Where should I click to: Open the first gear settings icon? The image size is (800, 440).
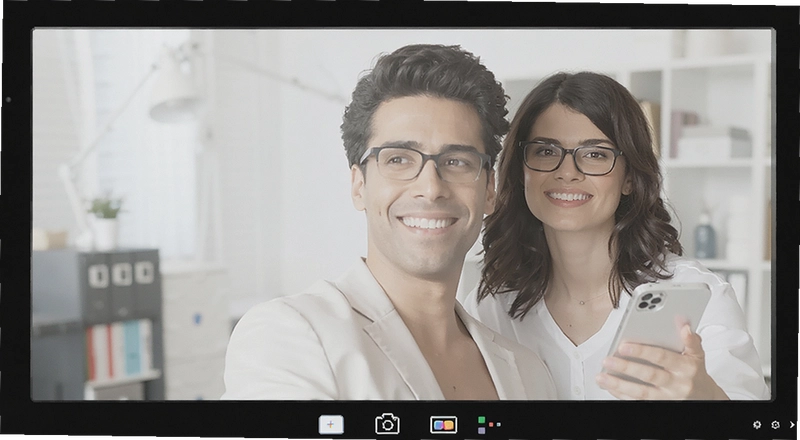(757, 425)
